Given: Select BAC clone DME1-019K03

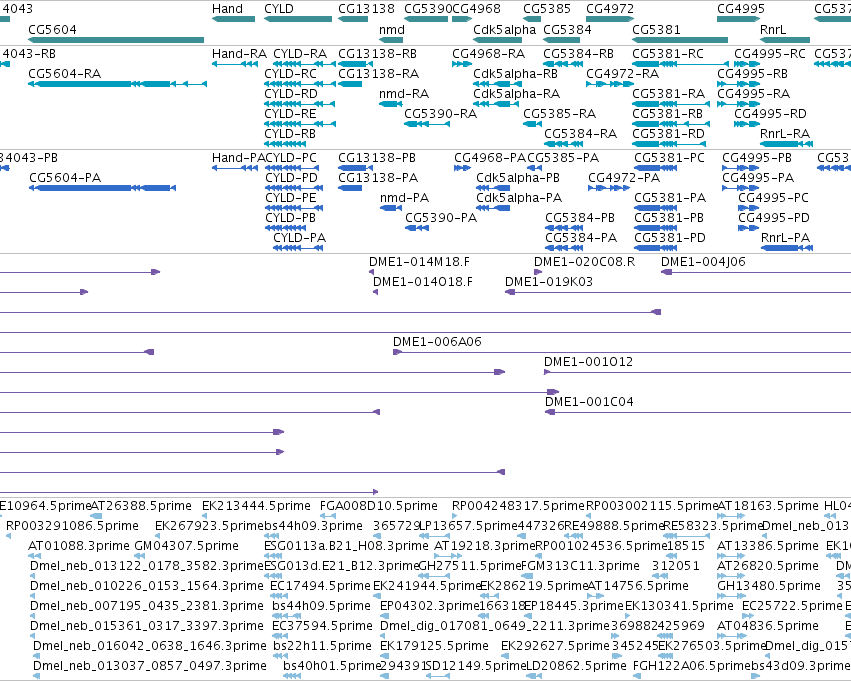Looking at the screenshot, I should click(549, 282).
